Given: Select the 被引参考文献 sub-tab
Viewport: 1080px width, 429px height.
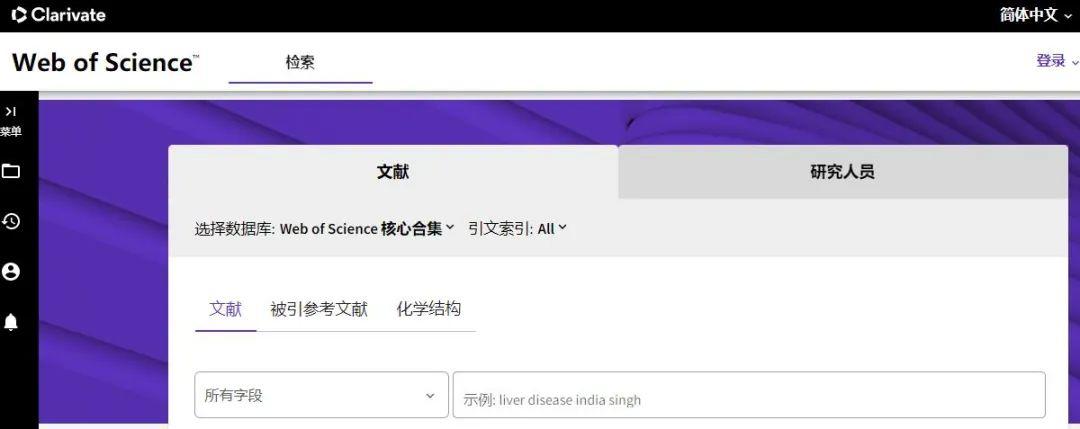Looking at the screenshot, I should [319, 309].
